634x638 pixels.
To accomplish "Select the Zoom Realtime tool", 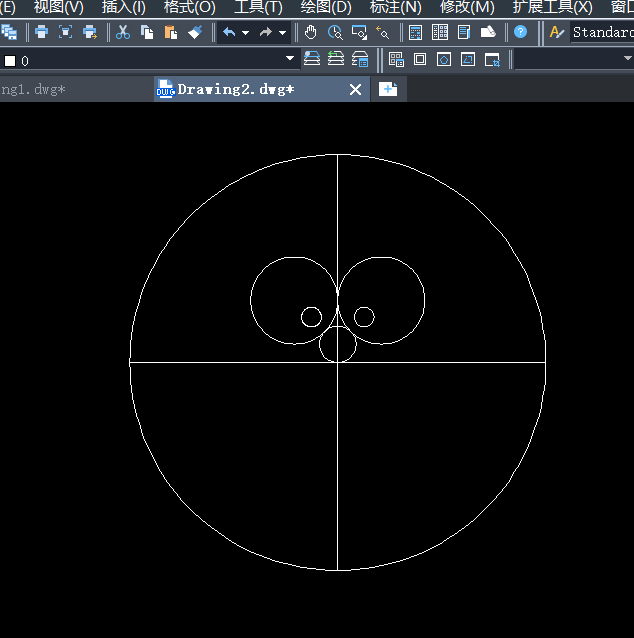I will point(335,32).
